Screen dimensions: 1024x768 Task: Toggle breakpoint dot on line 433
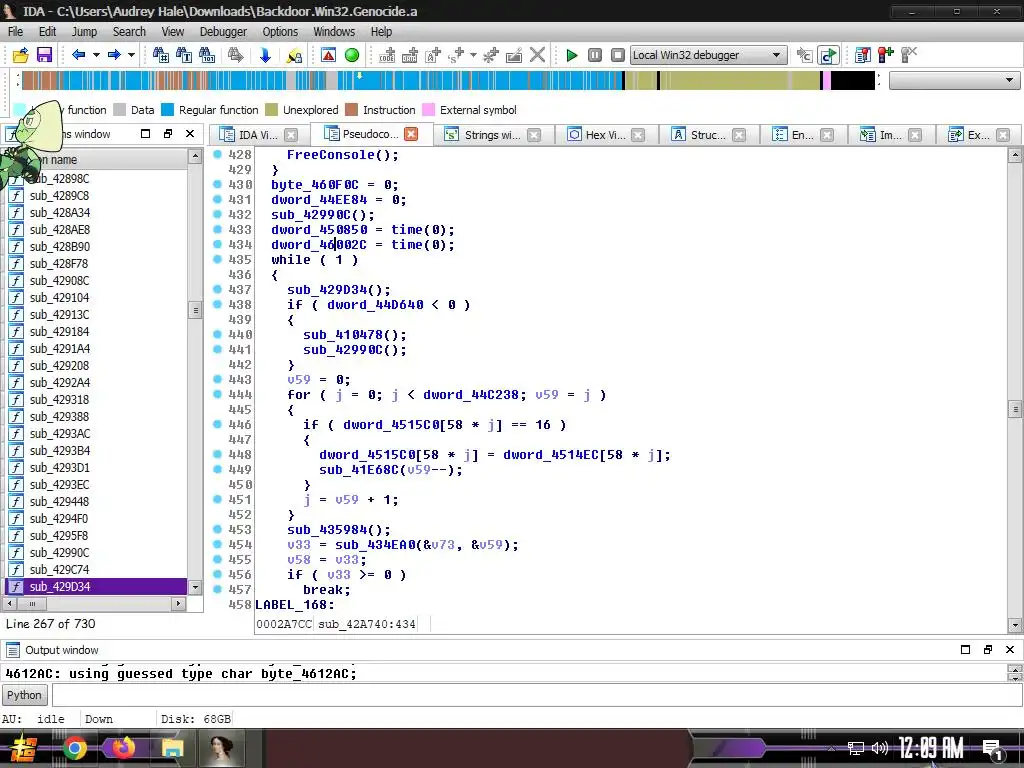[217, 229]
